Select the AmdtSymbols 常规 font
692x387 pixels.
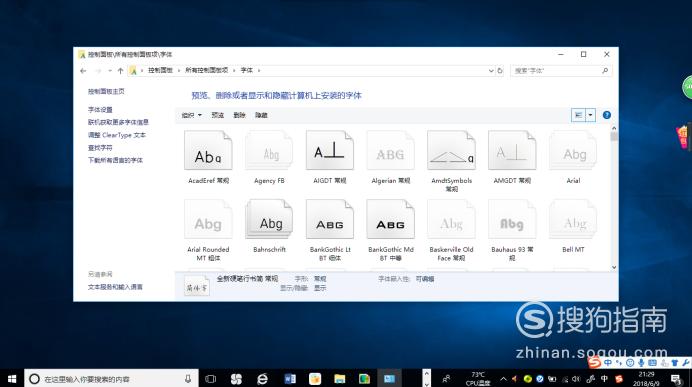pyautogui.click(x=451, y=161)
